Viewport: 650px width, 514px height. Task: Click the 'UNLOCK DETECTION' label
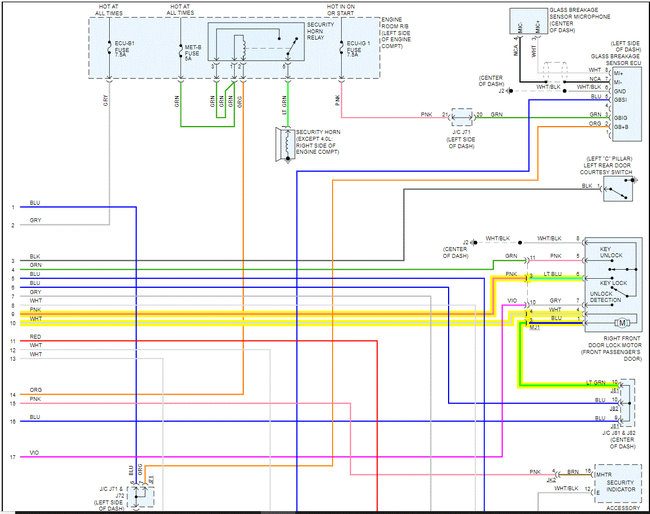tap(605, 297)
